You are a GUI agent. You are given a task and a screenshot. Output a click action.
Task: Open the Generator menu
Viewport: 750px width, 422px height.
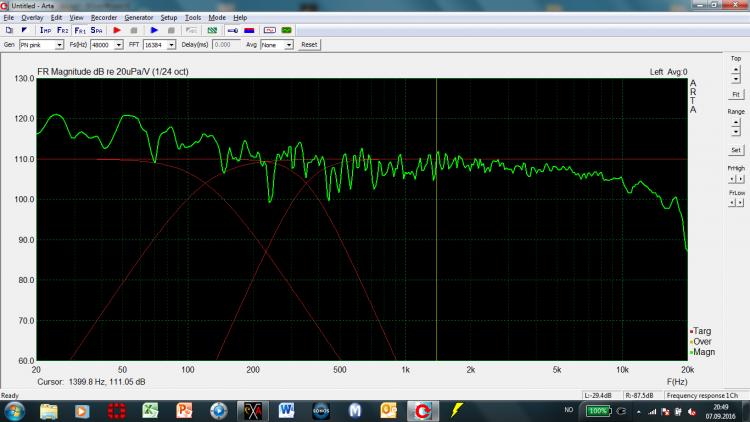pos(138,18)
